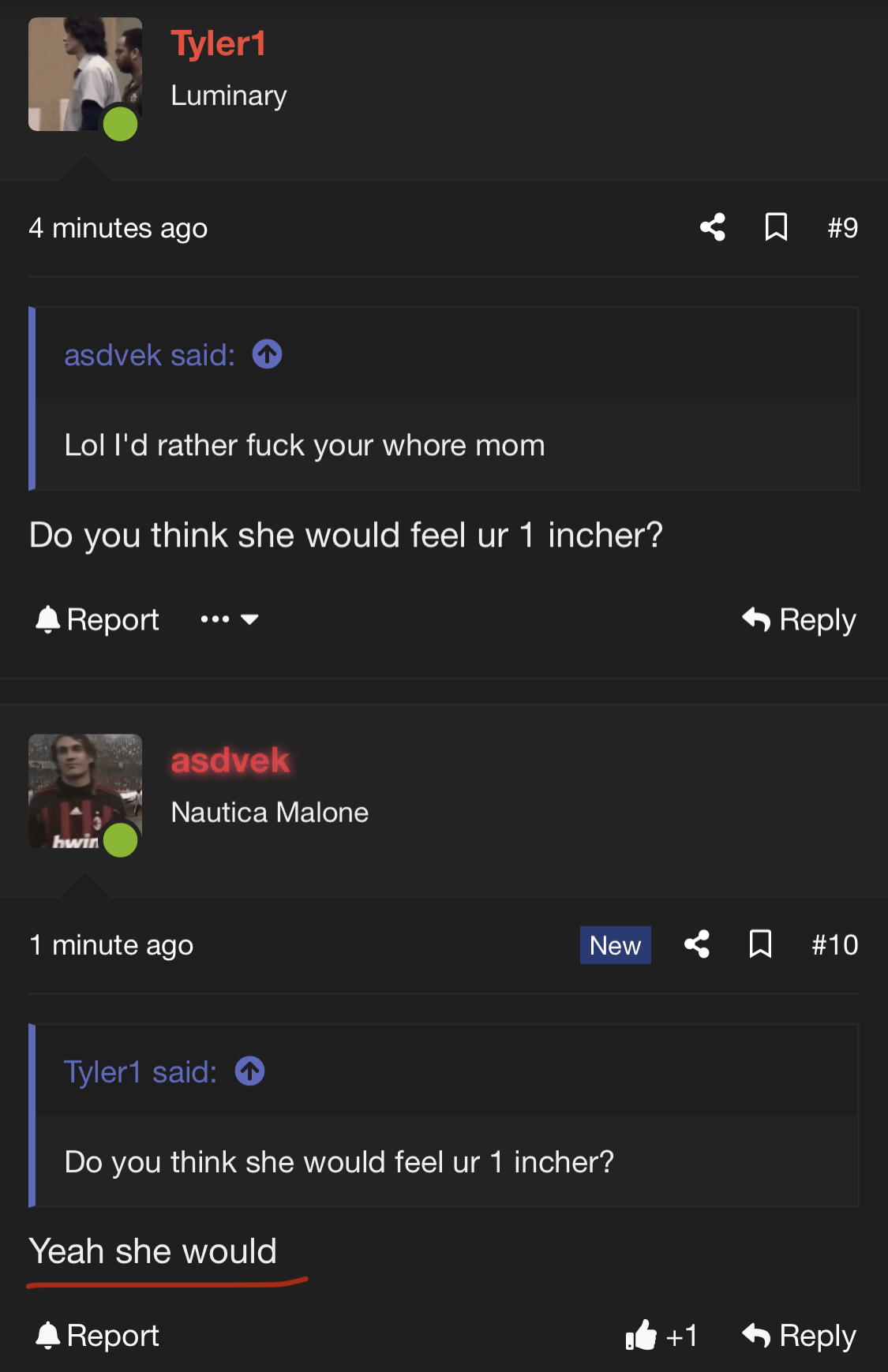Open more options dropdown on post #9
This screenshot has width=888, height=1372.
tap(229, 619)
